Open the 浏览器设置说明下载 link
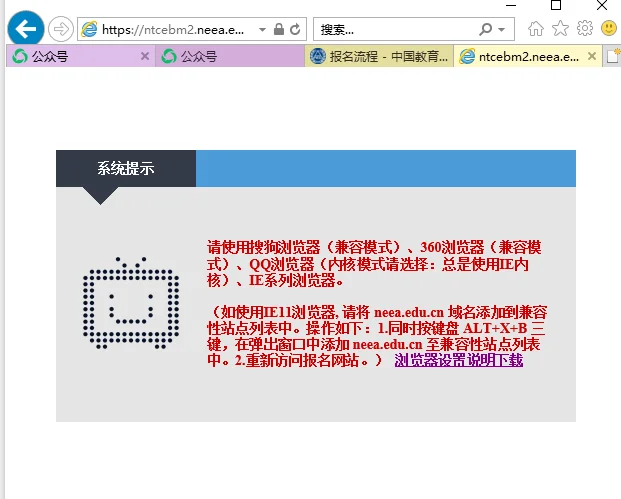 [459, 360]
